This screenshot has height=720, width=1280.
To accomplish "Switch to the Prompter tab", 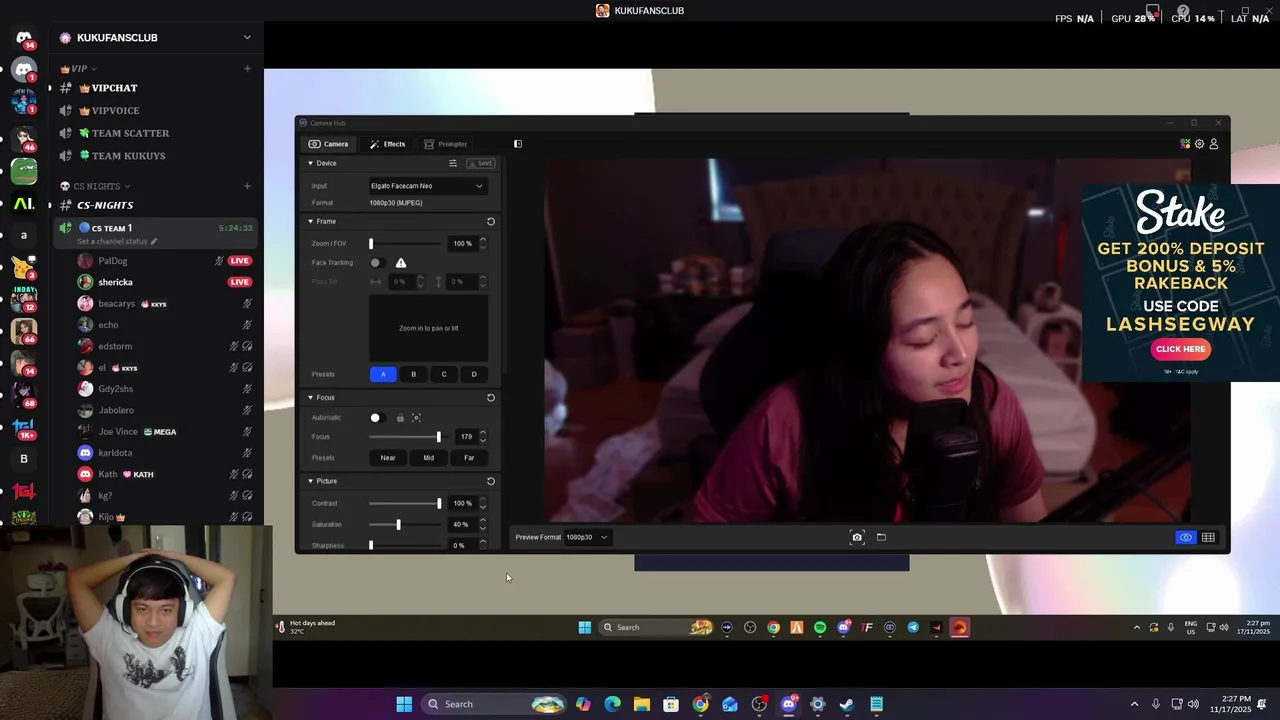I will pos(446,144).
